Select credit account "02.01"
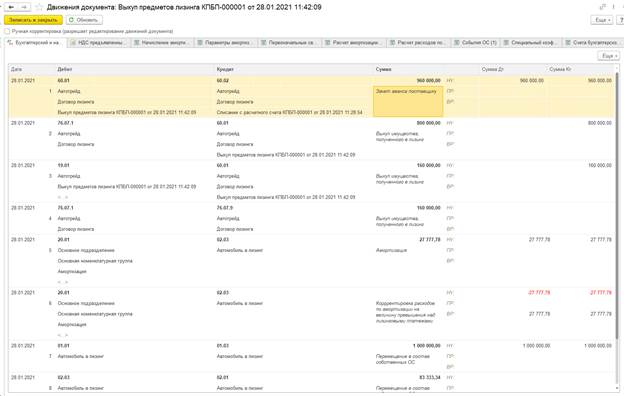Screen dimensions: 624x396 222,377
